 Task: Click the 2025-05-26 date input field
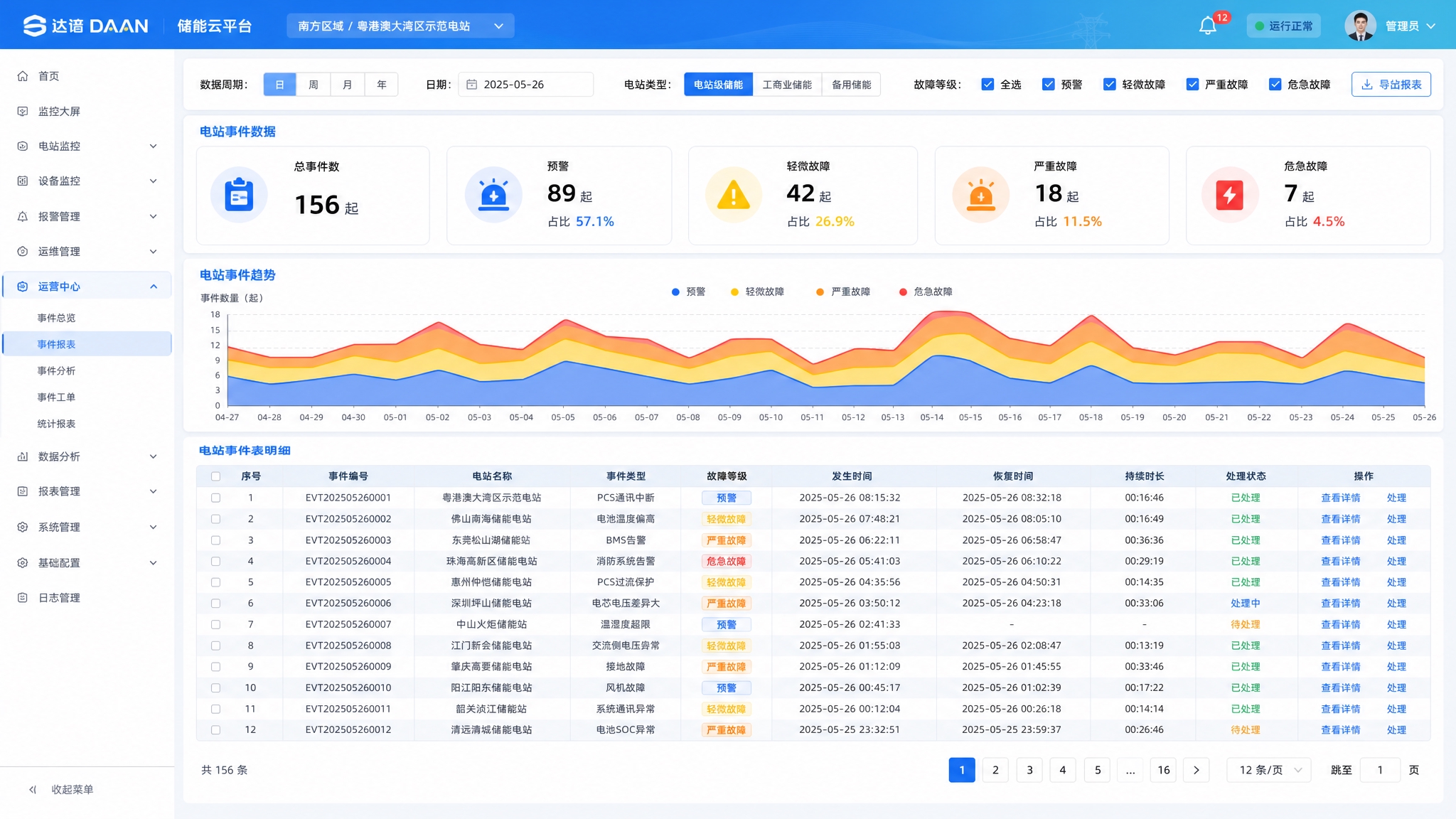tap(526, 85)
